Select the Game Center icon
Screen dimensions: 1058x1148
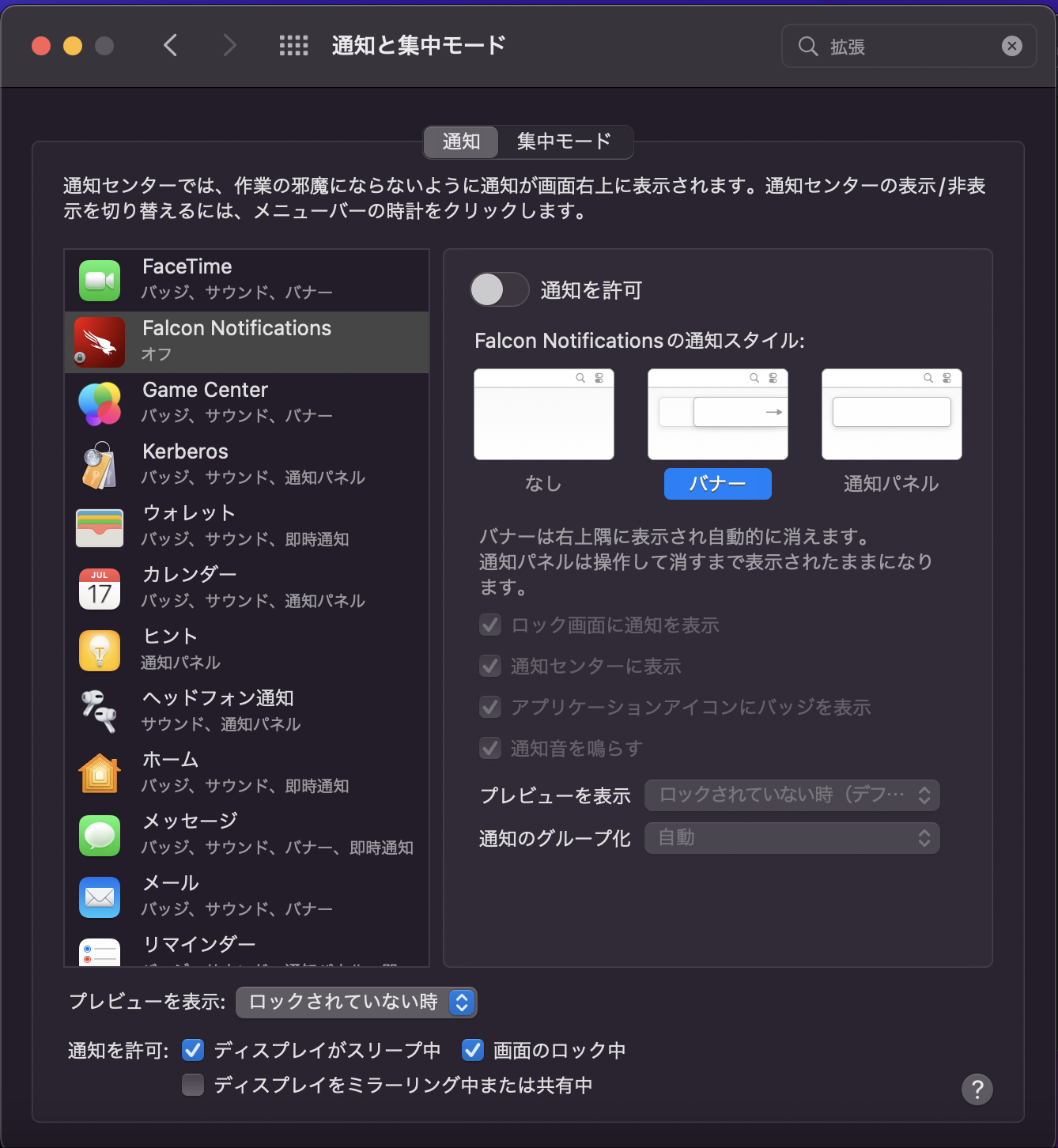pyautogui.click(x=100, y=404)
